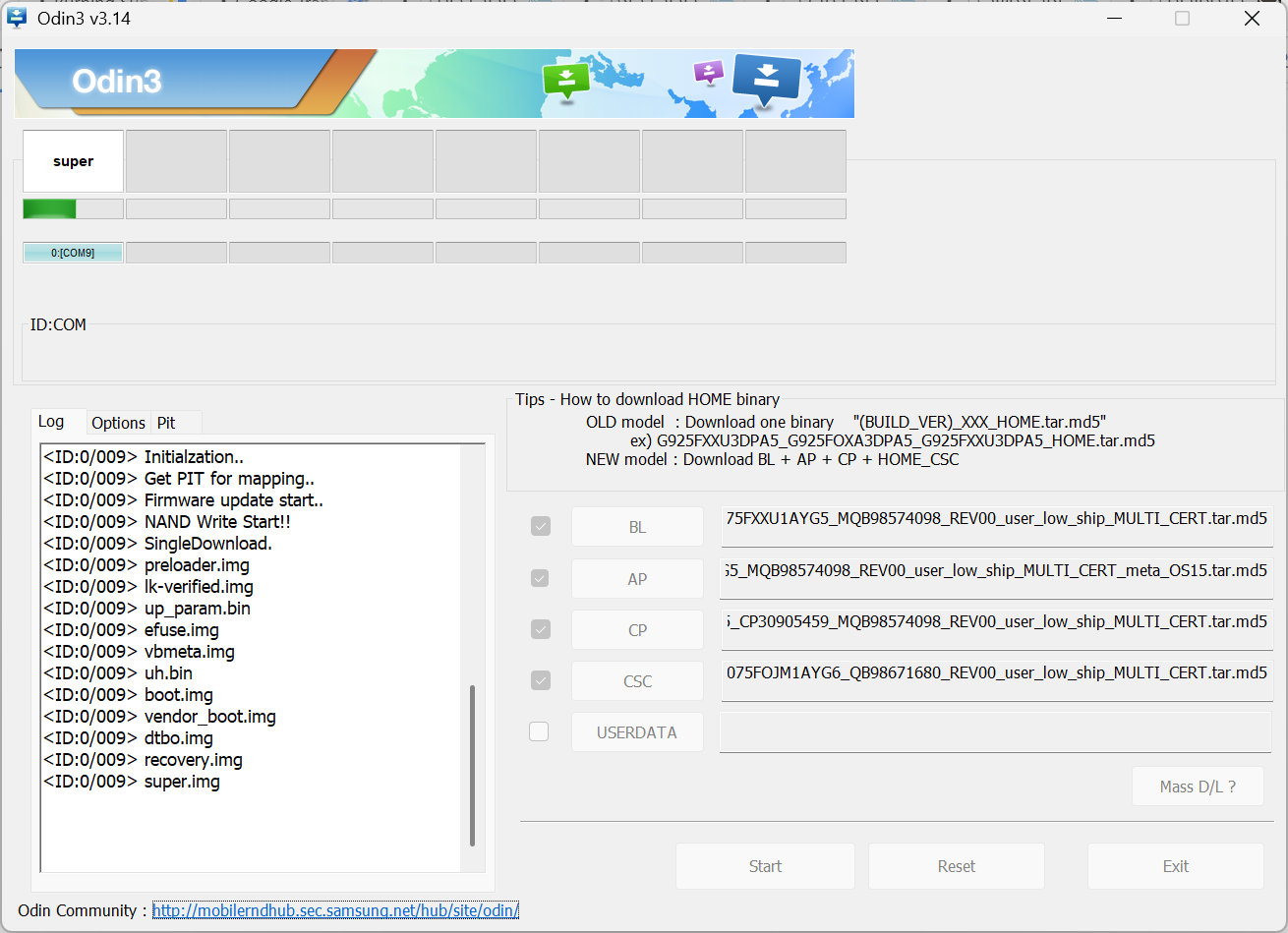This screenshot has height=933, width=1288.
Task: Click the large blue download icon in banner
Action: [767, 79]
